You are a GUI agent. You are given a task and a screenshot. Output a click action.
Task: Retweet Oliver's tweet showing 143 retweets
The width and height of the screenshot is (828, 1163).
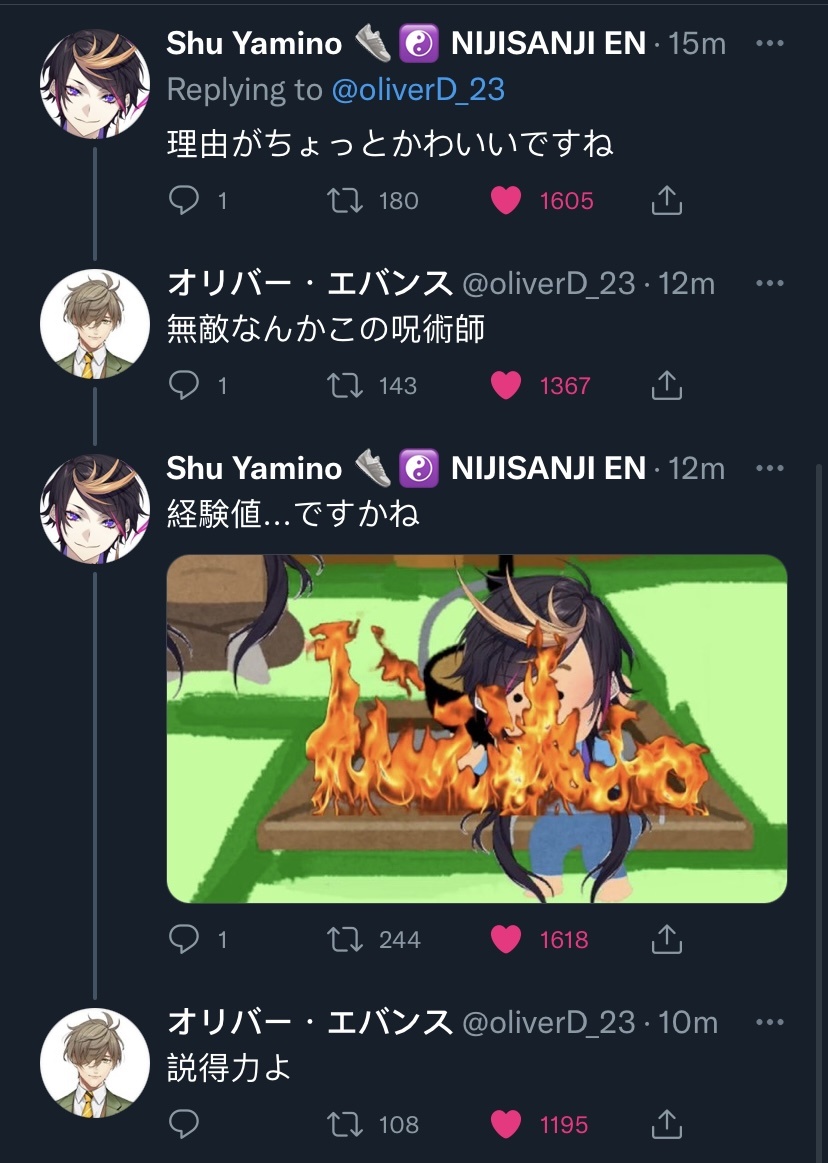click(x=345, y=385)
